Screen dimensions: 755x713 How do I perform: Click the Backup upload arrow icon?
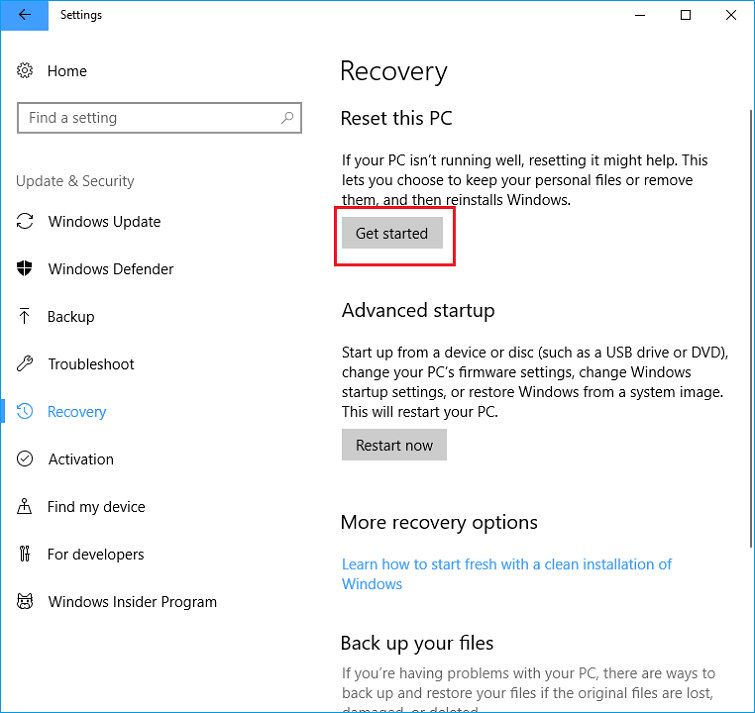26,317
